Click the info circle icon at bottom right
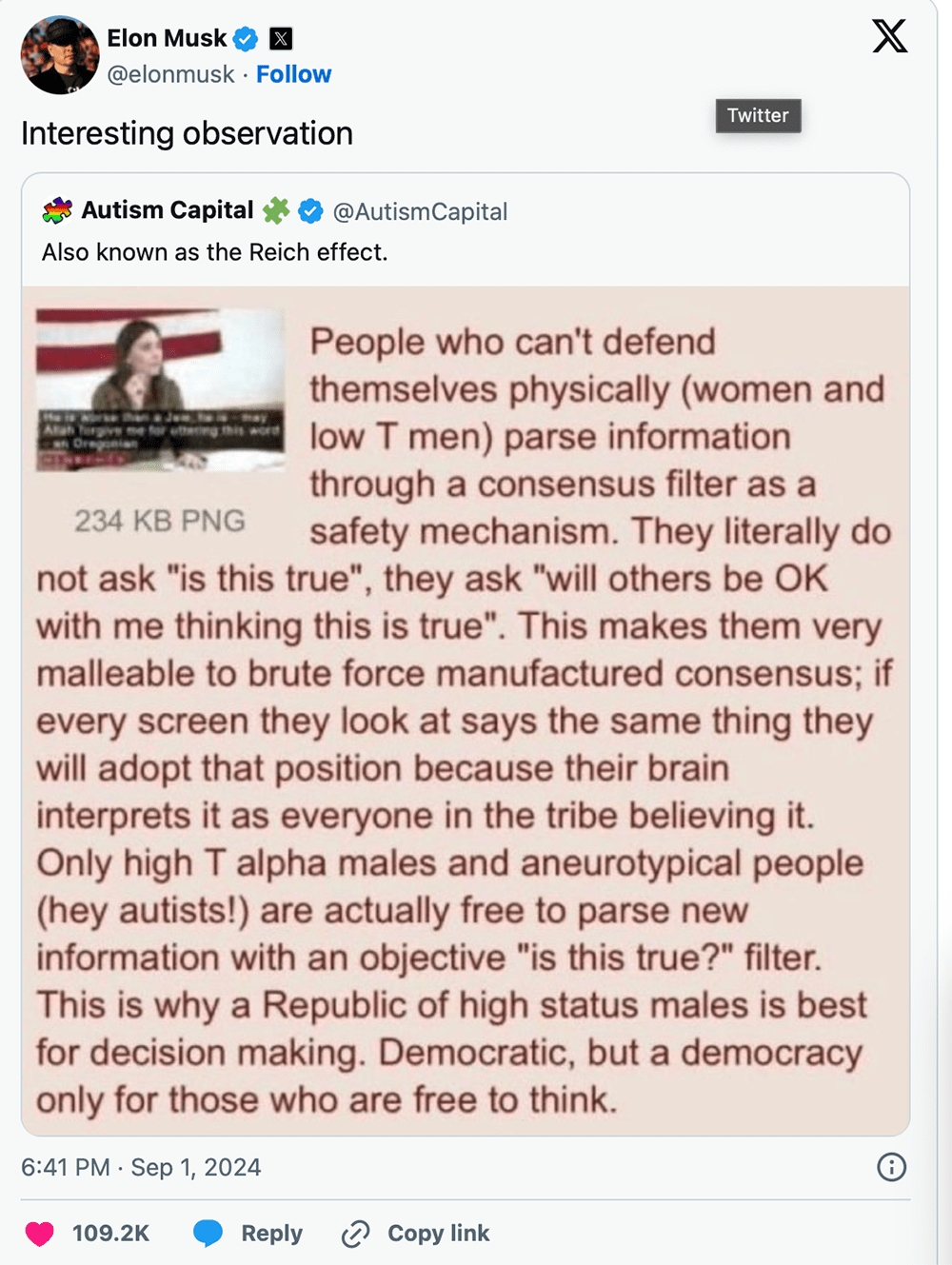This screenshot has height=1265, width=952. tap(890, 1167)
